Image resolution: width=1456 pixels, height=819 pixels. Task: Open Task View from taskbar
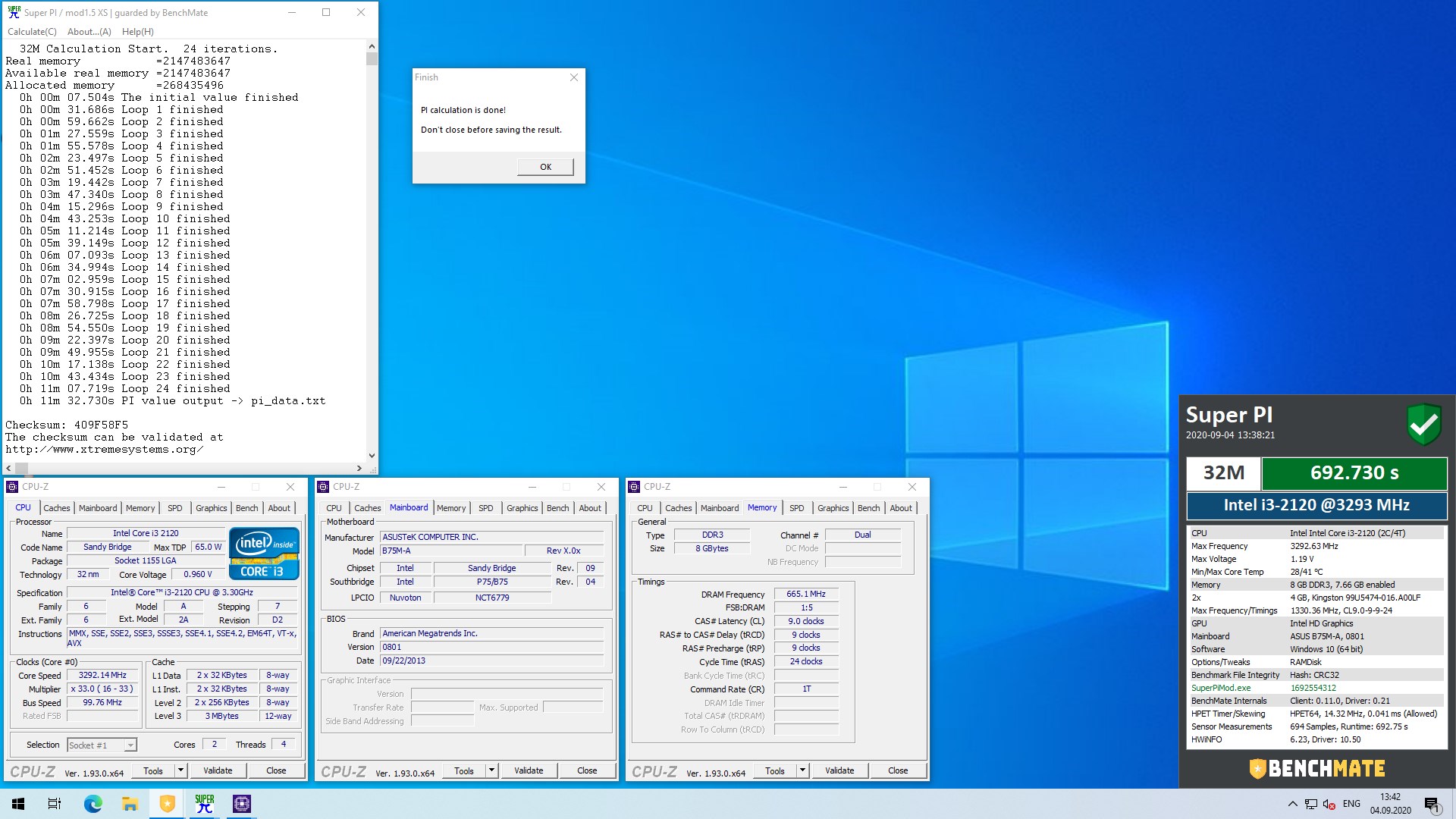pyautogui.click(x=55, y=804)
